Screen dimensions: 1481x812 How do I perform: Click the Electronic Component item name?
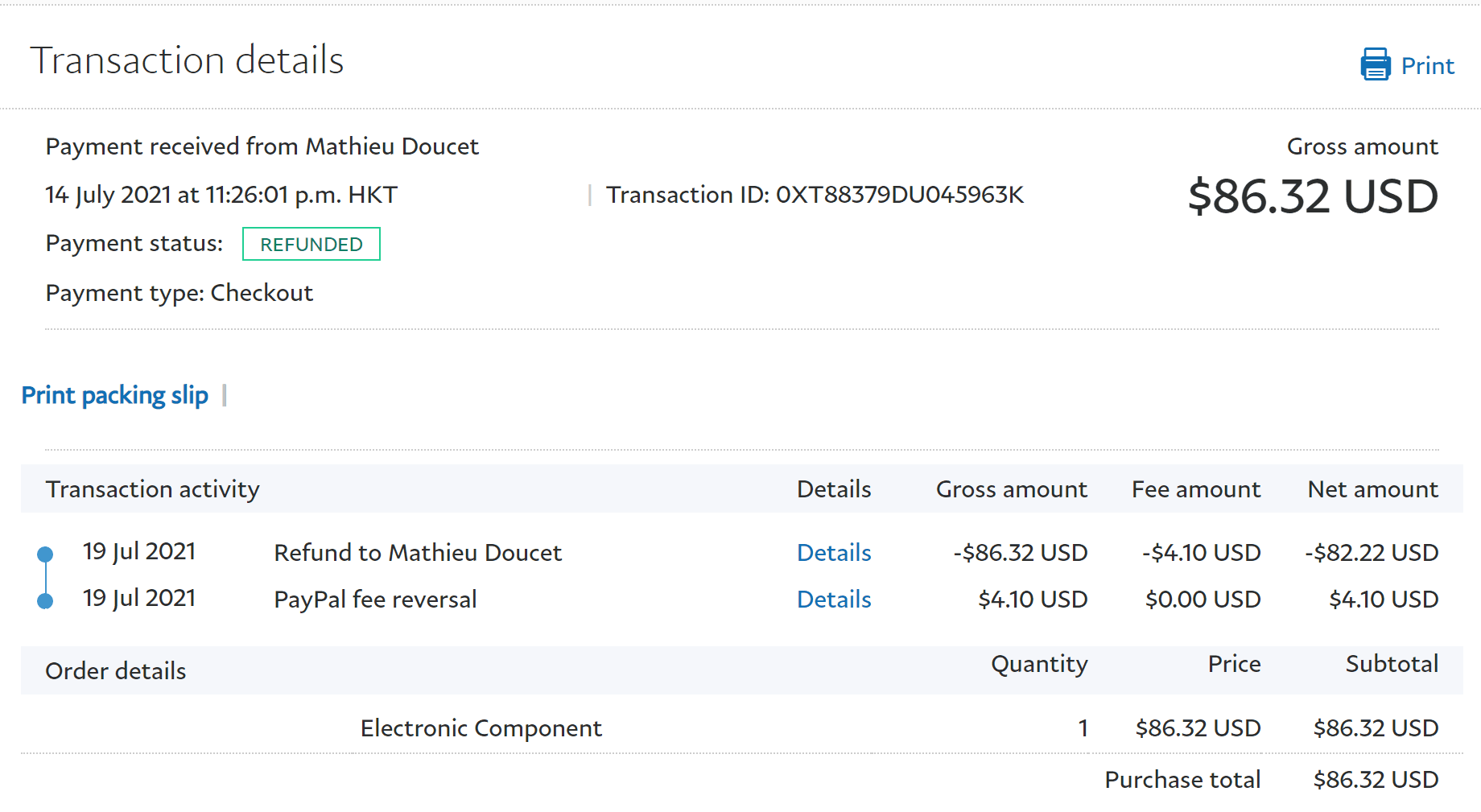tap(481, 728)
